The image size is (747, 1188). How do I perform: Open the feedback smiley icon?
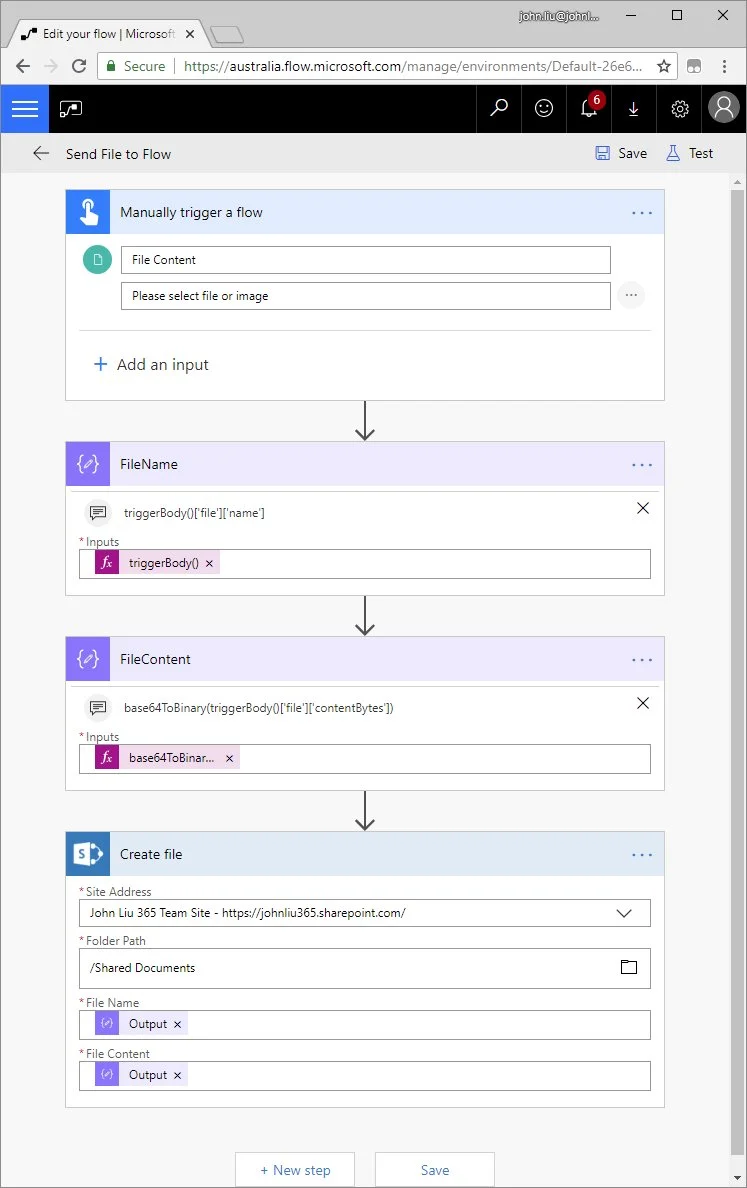pyautogui.click(x=544, y=109)
